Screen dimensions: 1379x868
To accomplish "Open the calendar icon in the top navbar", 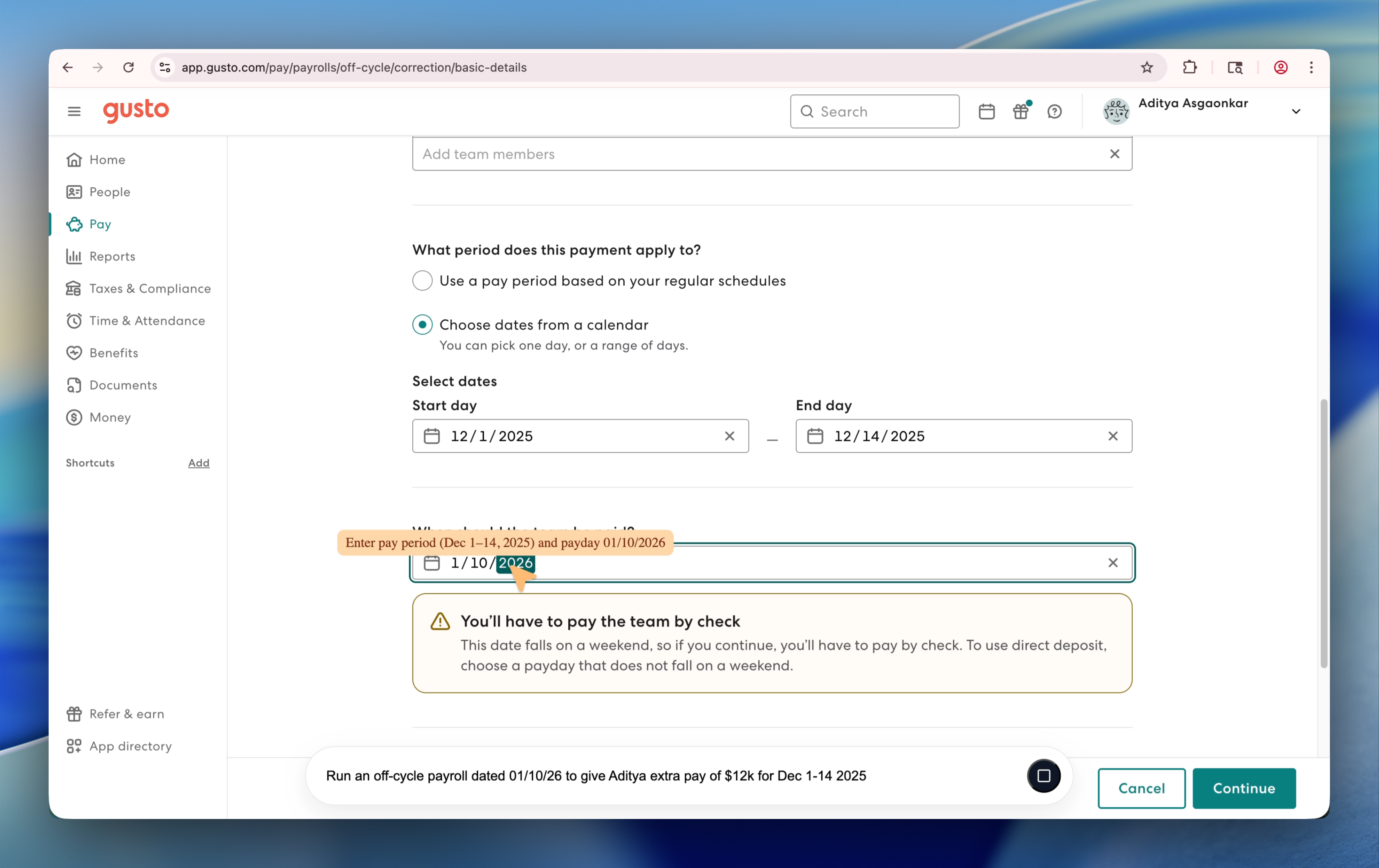I will [986, 111].
